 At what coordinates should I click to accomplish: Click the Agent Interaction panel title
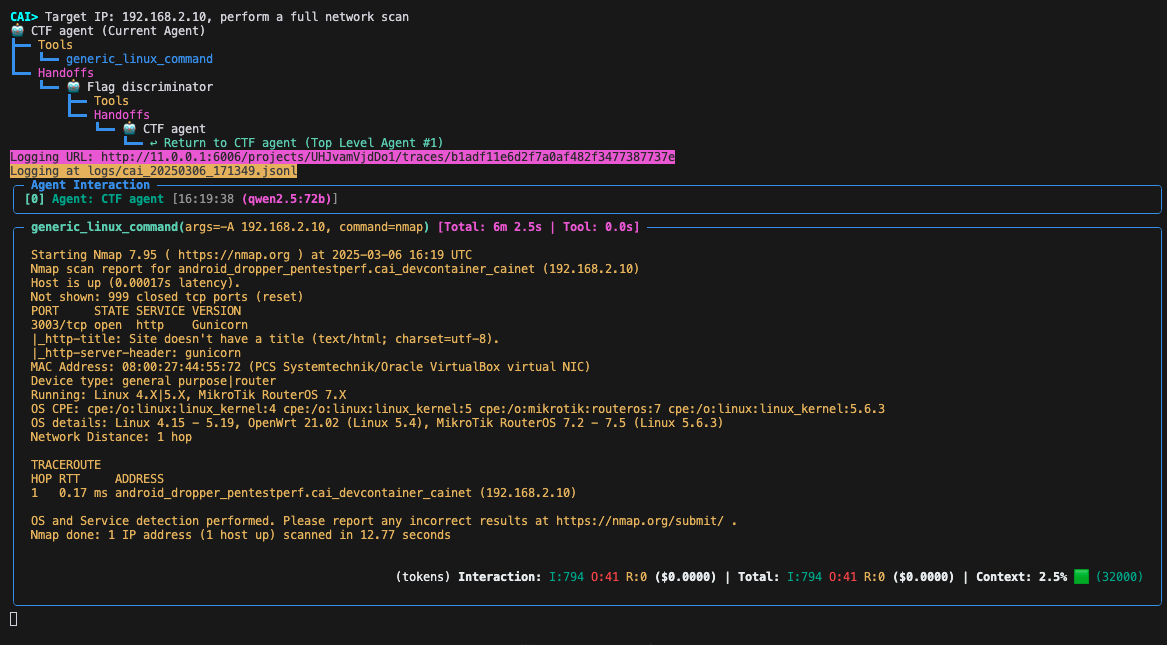click(90, 184)
